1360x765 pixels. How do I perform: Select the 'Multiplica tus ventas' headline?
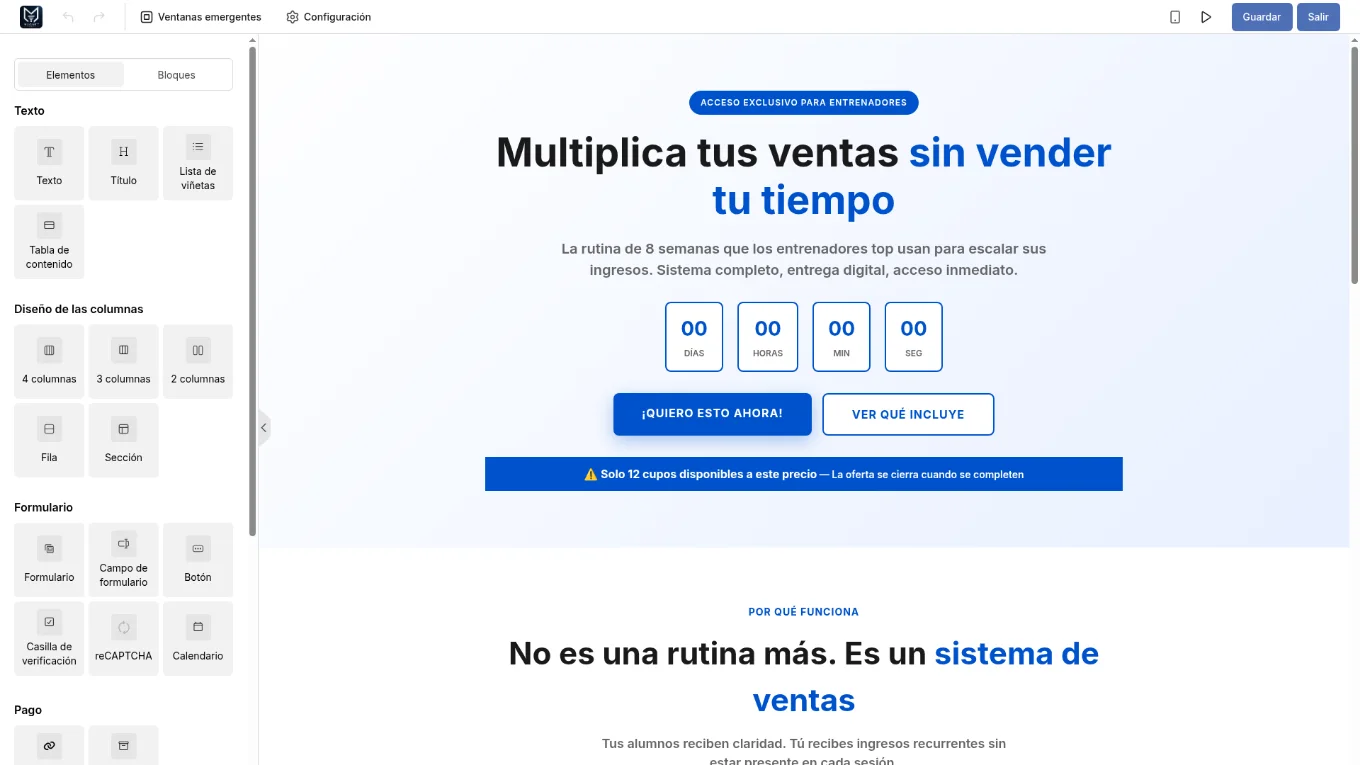tap(804, 176)
